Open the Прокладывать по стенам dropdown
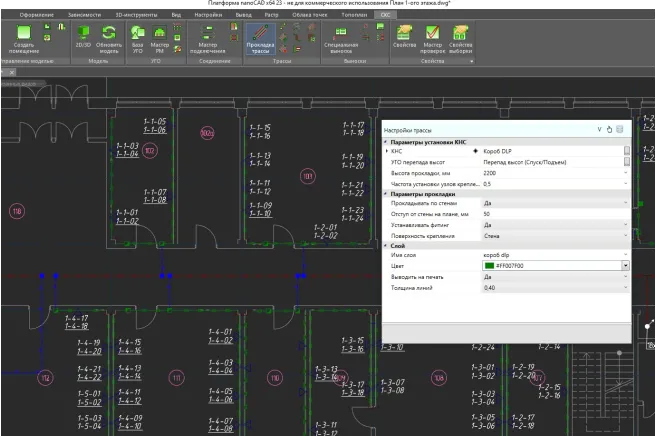Screen dimensions: 656x436 (x=625, y=203)
